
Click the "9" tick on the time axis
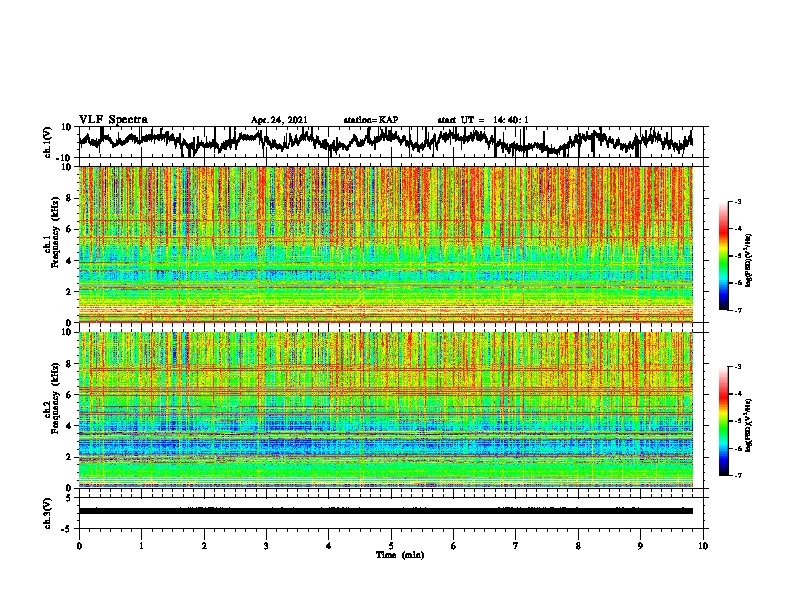click(640, 546)
